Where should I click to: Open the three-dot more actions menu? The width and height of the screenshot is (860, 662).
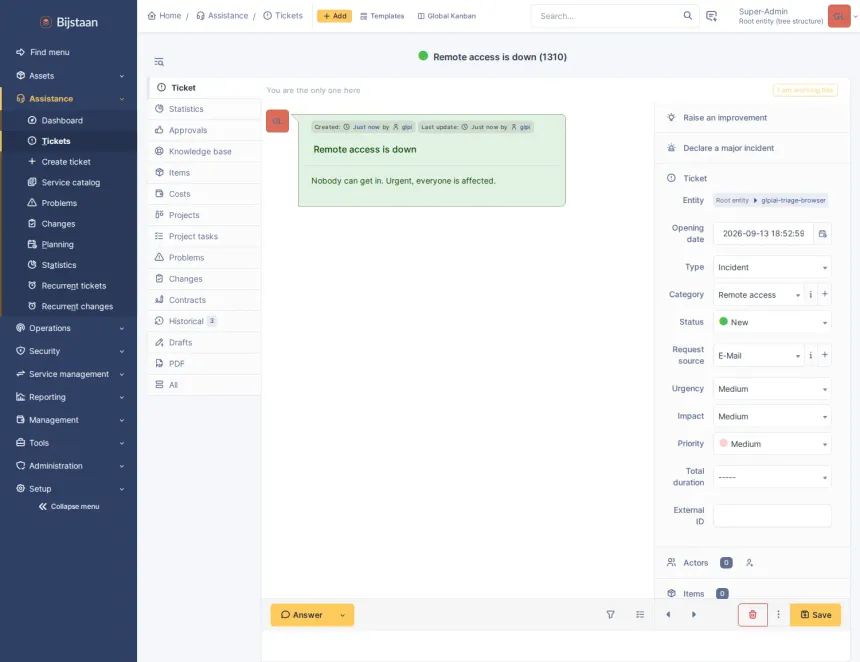tap(778, 615)
